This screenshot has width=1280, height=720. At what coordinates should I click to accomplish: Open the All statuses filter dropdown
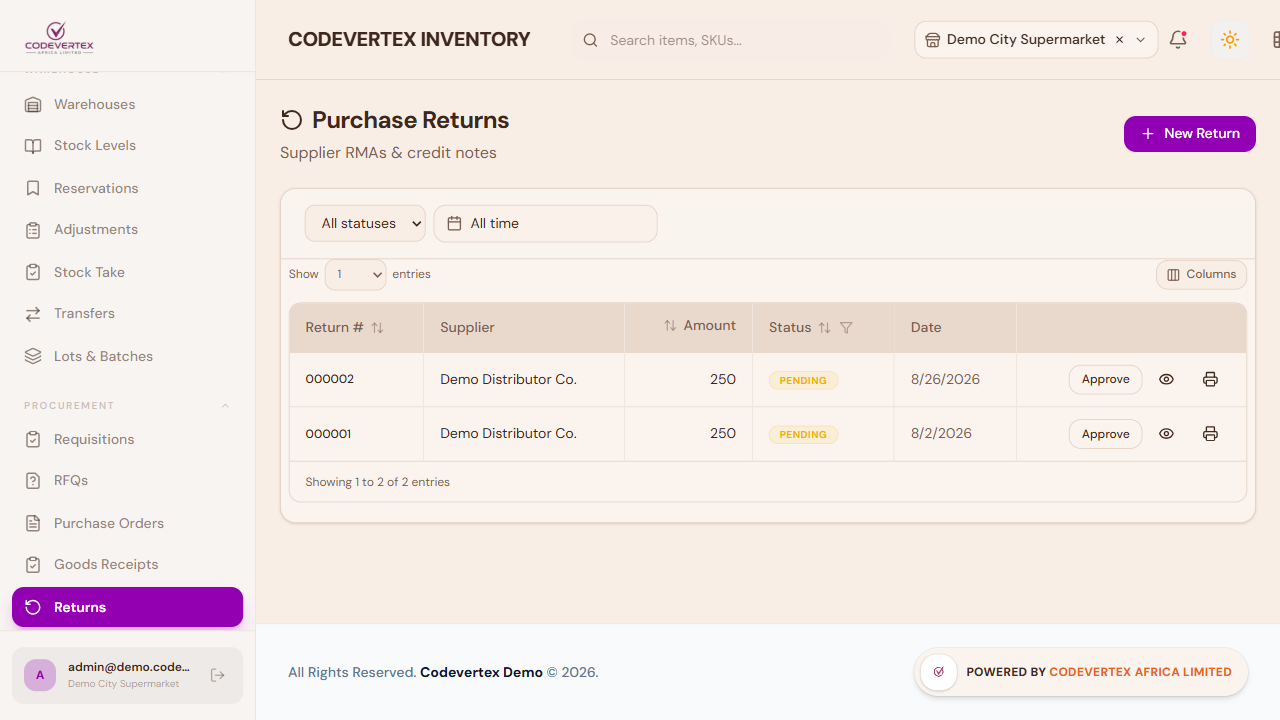pyautogui.click(x=365, y=223)
